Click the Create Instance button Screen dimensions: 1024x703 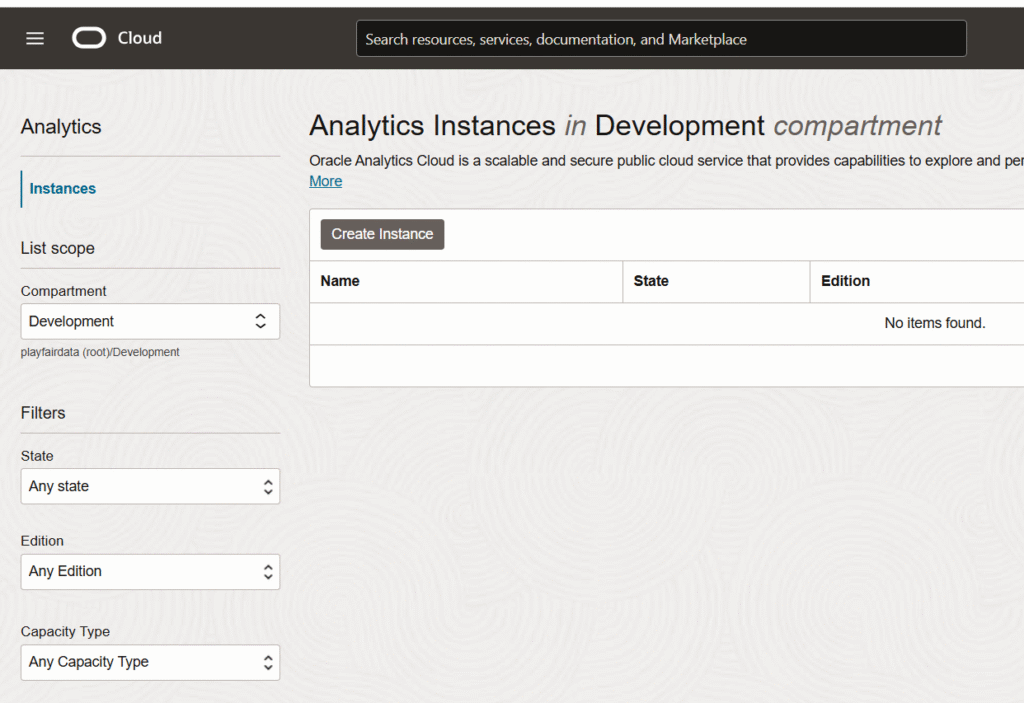(x=382, y=234)
